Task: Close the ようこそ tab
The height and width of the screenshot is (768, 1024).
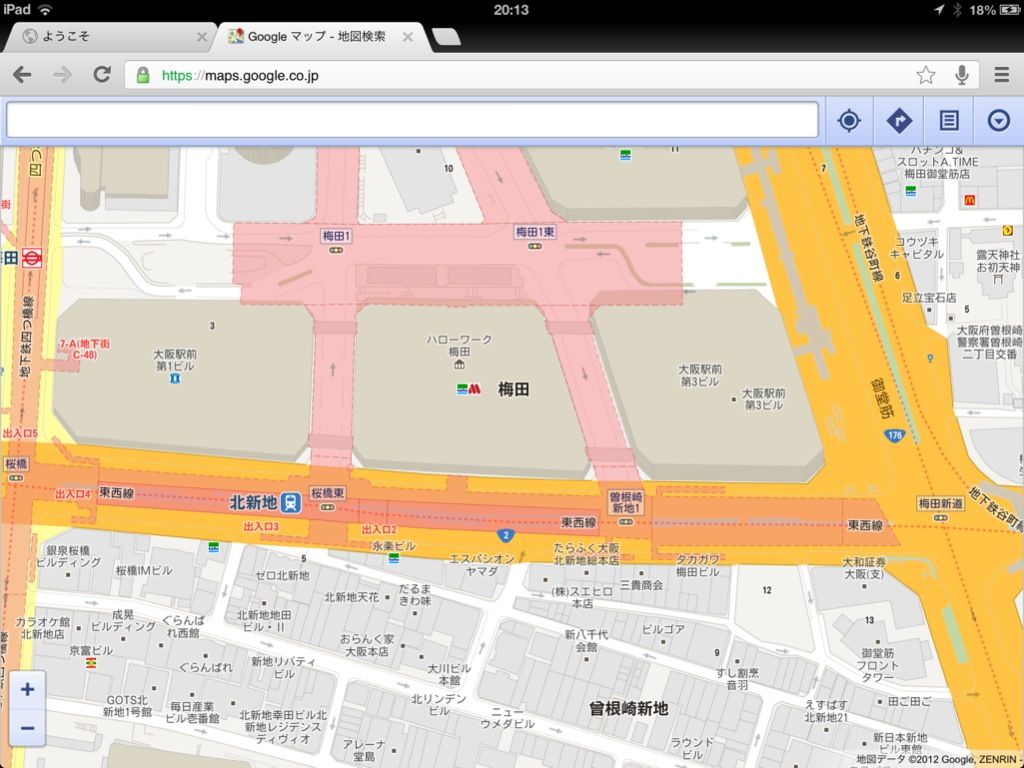Action: coord(202,37)
